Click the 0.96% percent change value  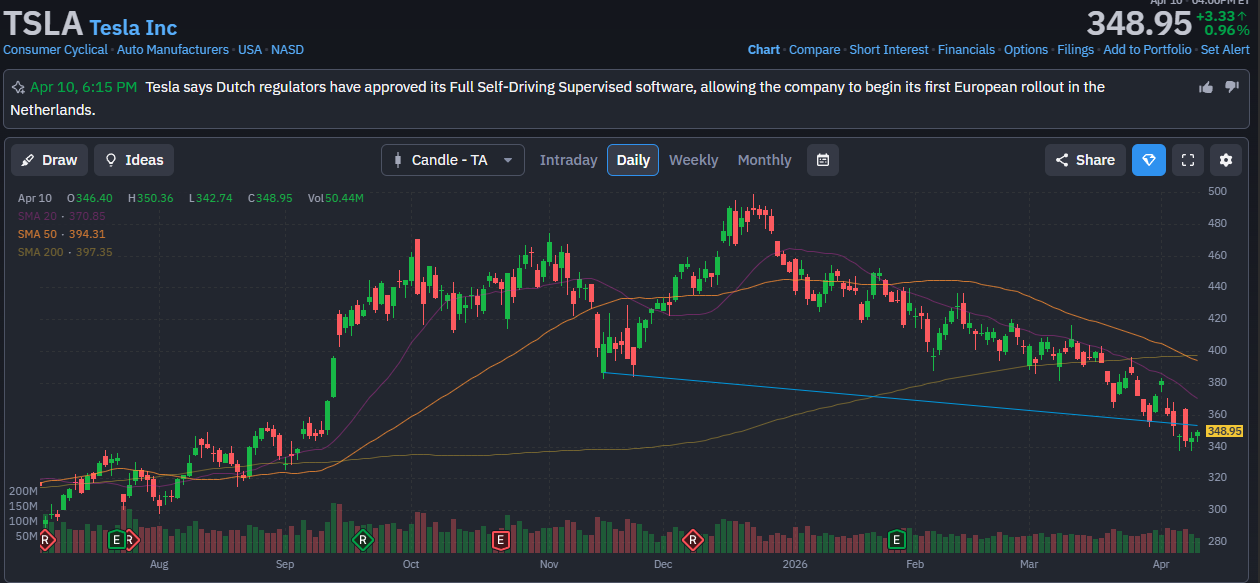click(1227, 30)
